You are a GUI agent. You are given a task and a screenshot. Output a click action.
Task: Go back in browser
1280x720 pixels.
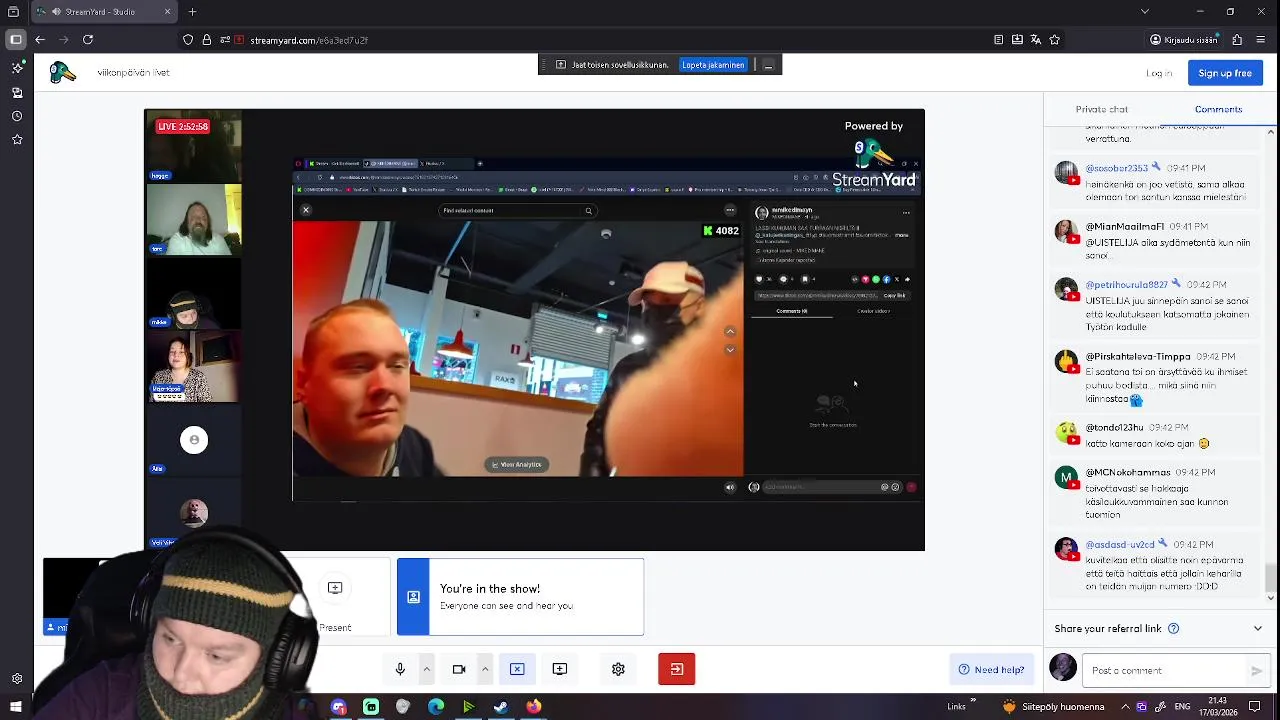[40, 40]
